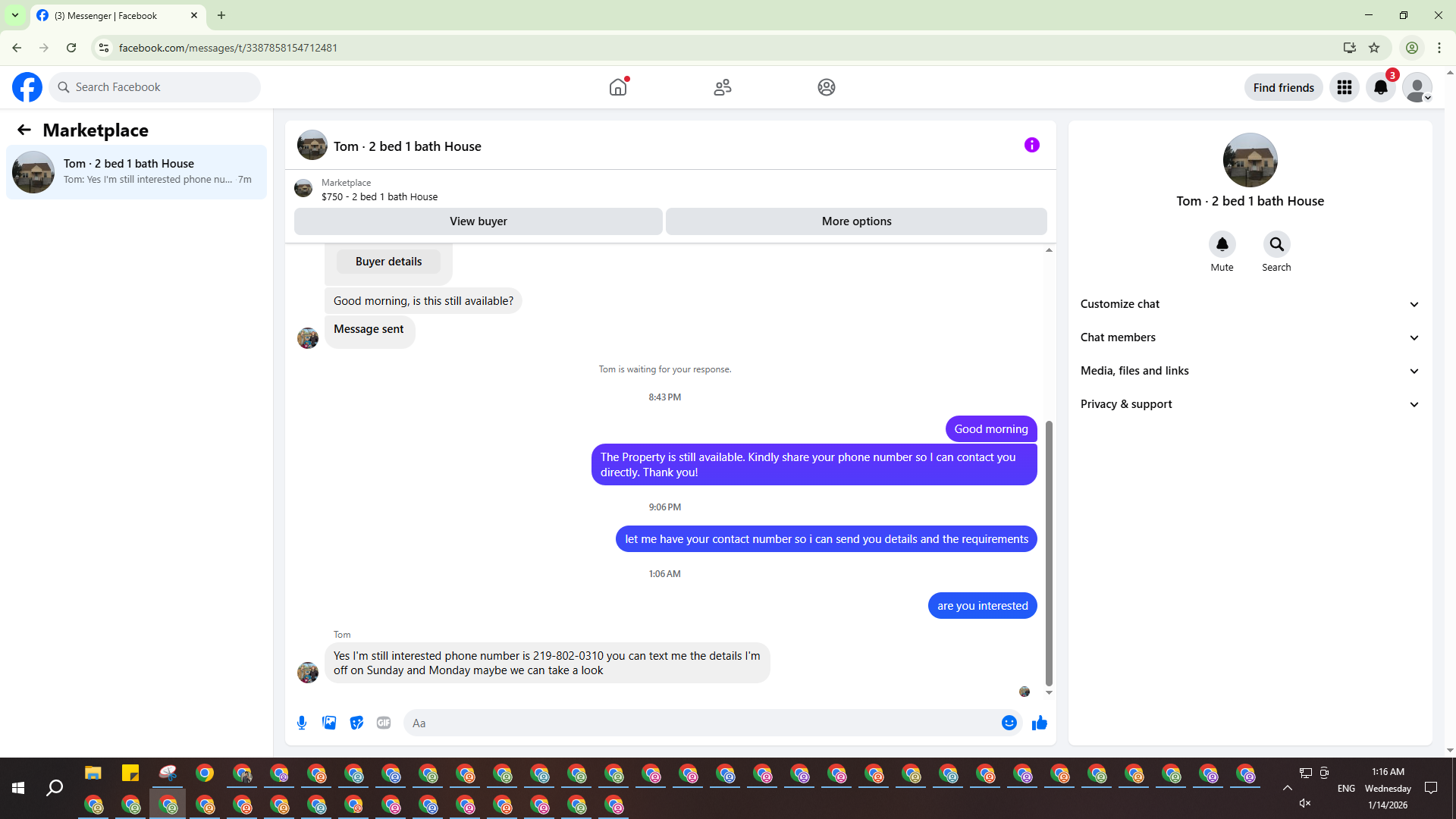This screenshot has width=1456, height=819.
Task: Expand Media, files and links
Action: pos(1249,371)
